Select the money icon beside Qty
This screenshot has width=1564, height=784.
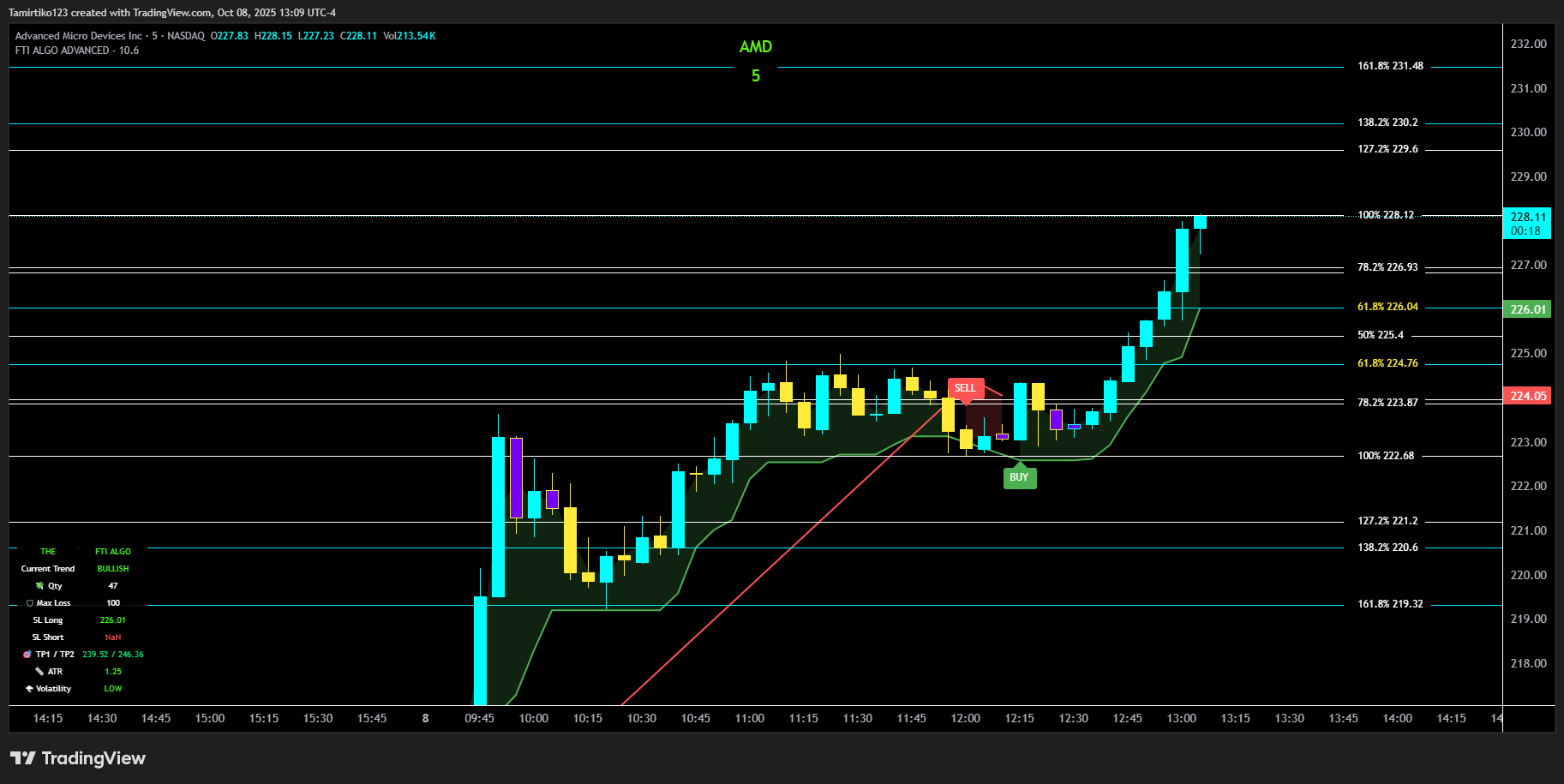(x=39, y=585)
